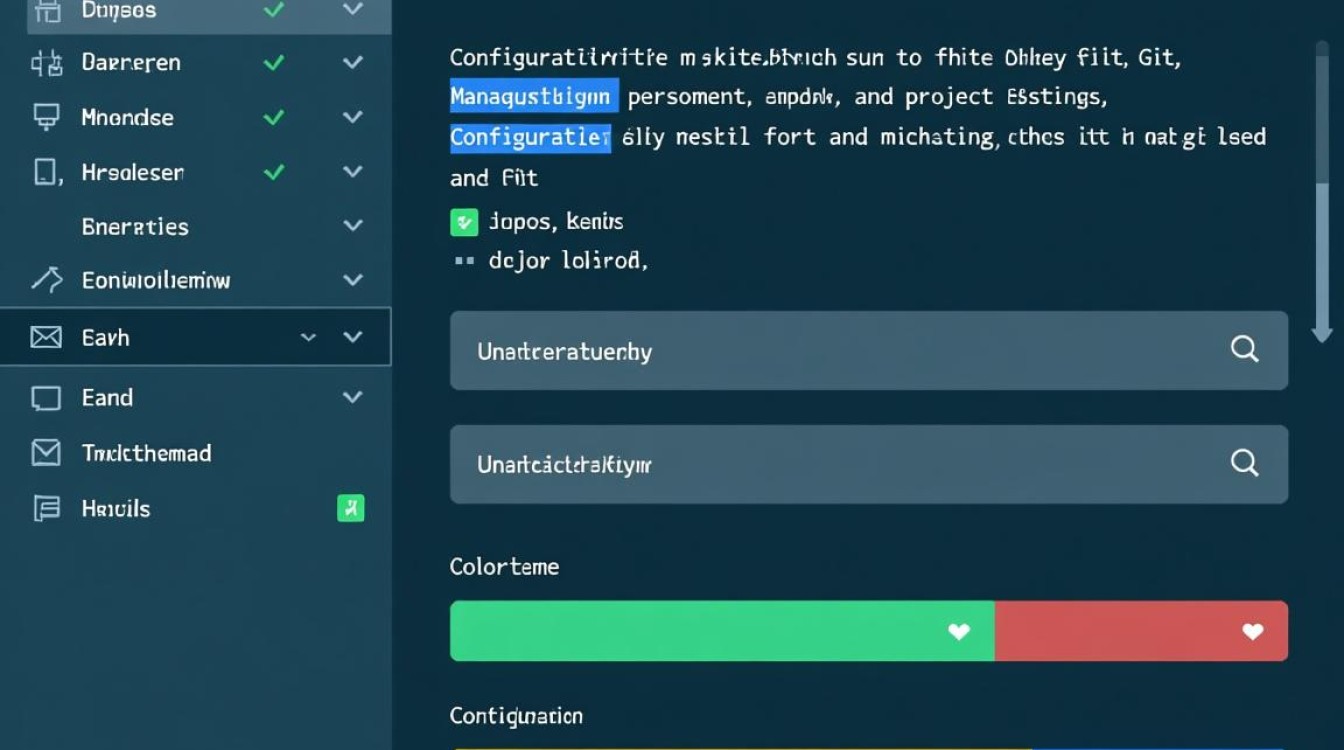The width and height of the screenshot is (1344, 750).
Task: Click the monitor icon beside Mnondse
Action: coord(46,117)
